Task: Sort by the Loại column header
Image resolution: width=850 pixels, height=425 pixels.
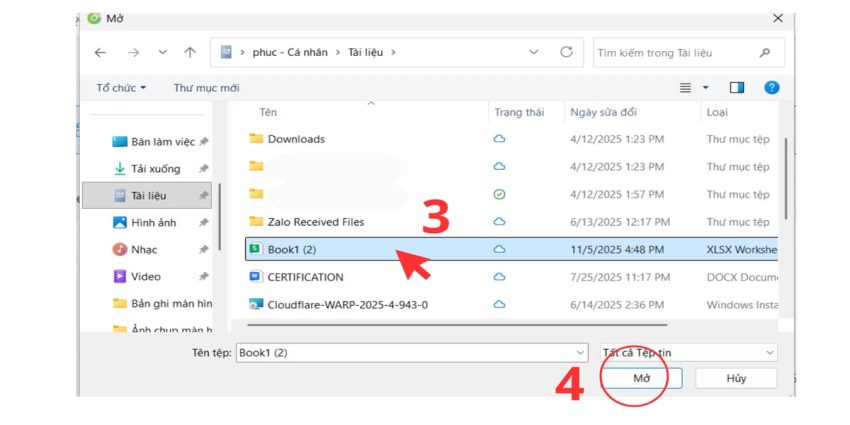Action: (x=717, y=112)
